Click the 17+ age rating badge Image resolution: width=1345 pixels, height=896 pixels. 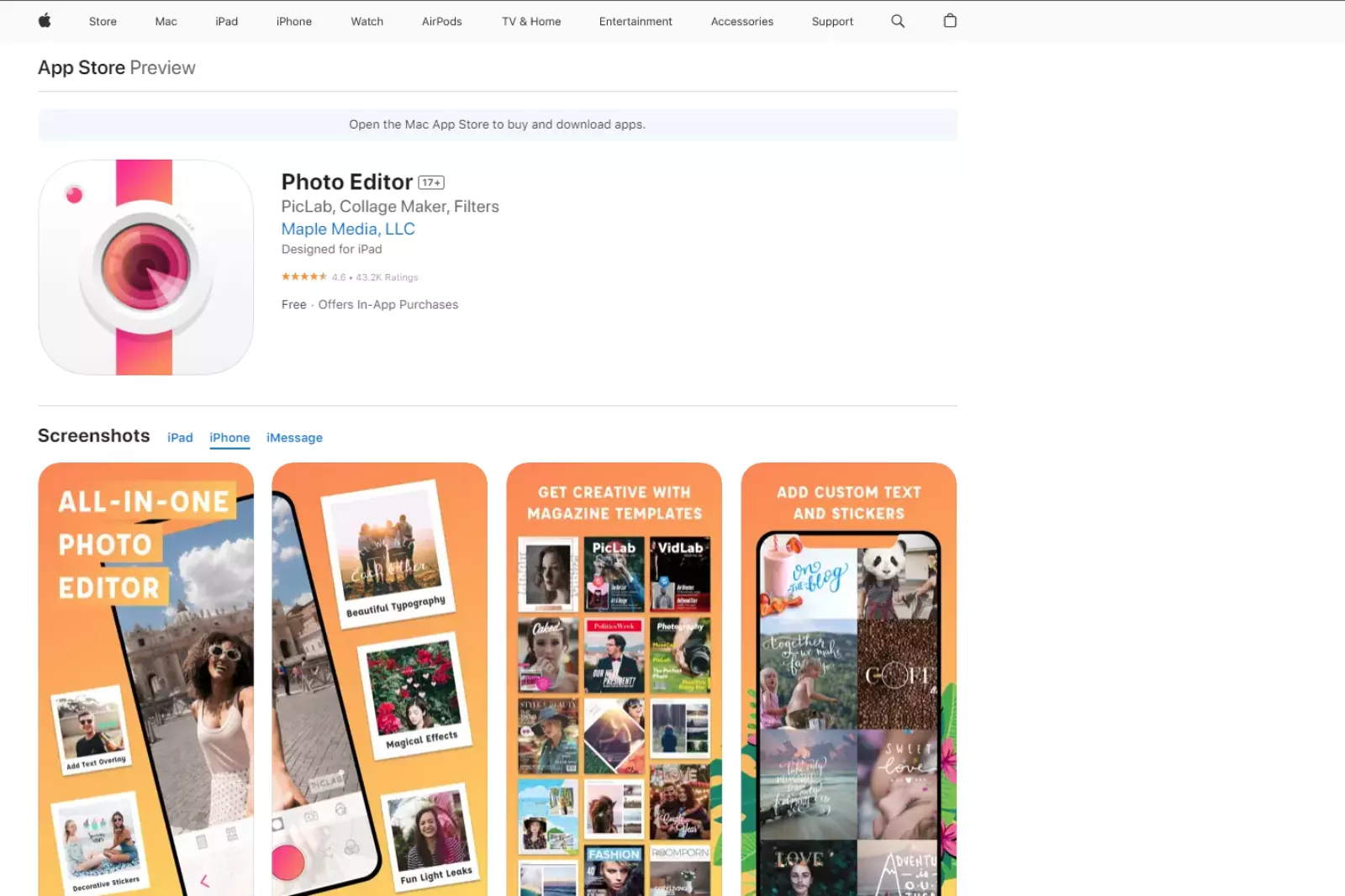pos(431,182)
